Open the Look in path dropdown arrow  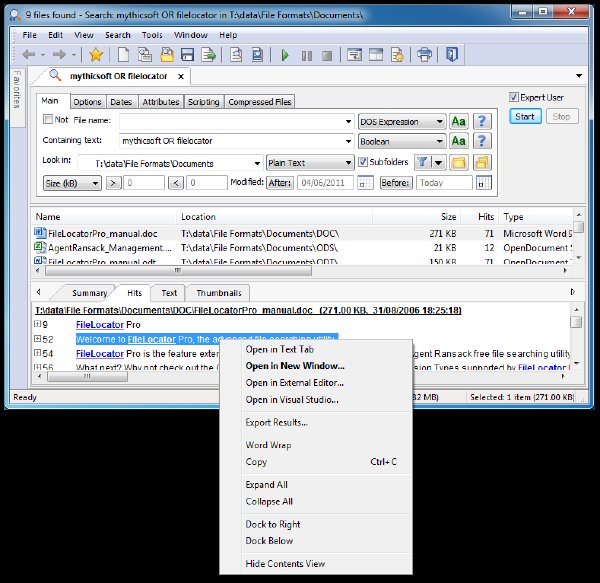(x=258, y=163)
